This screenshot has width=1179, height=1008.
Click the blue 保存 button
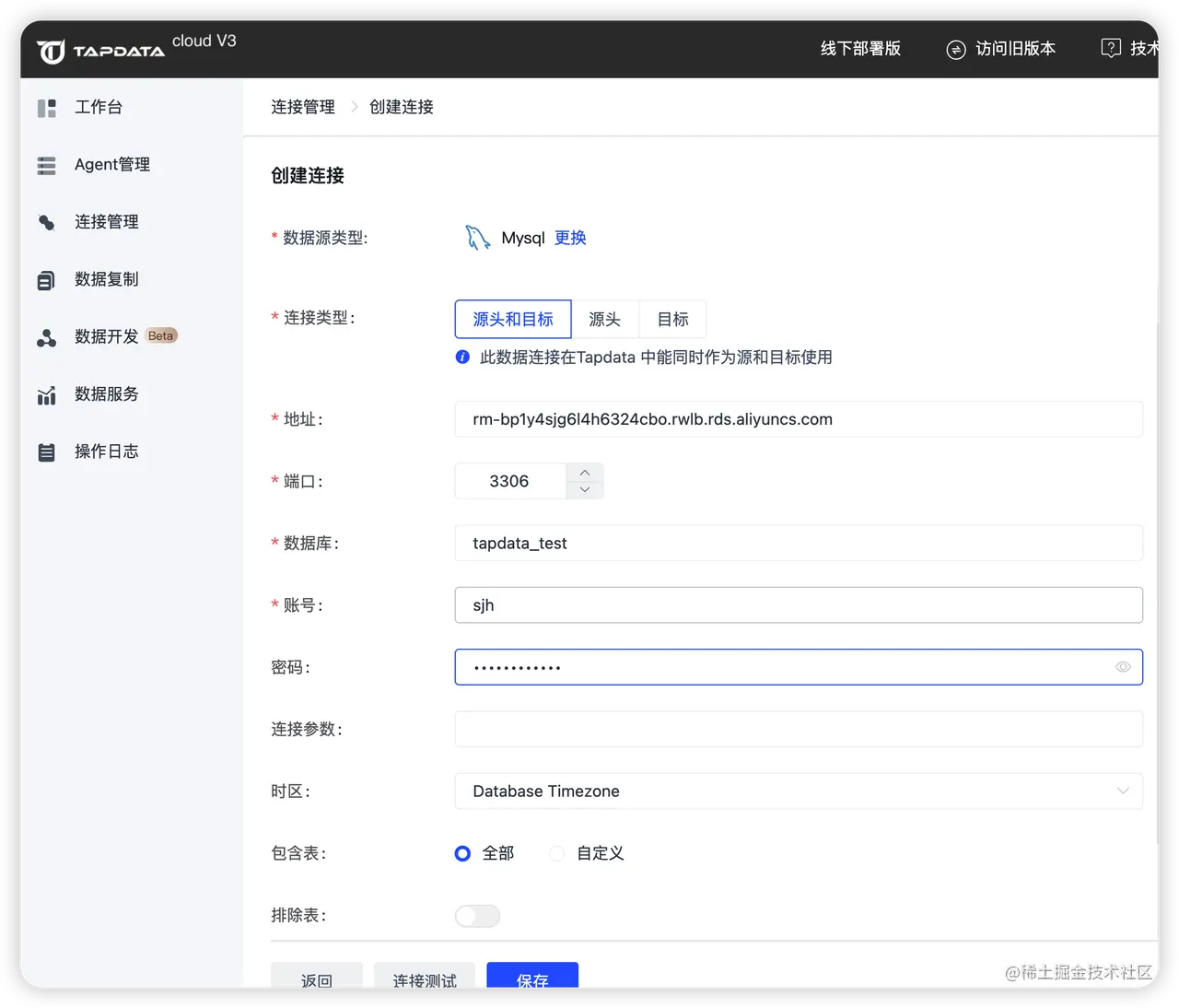[532, 975]
